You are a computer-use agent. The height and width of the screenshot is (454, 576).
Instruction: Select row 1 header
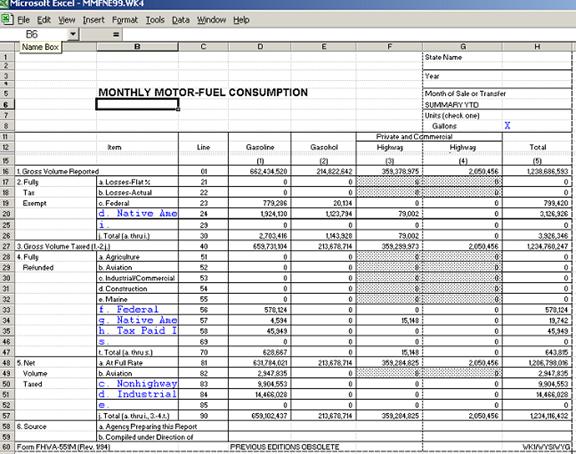pos(7,57)
